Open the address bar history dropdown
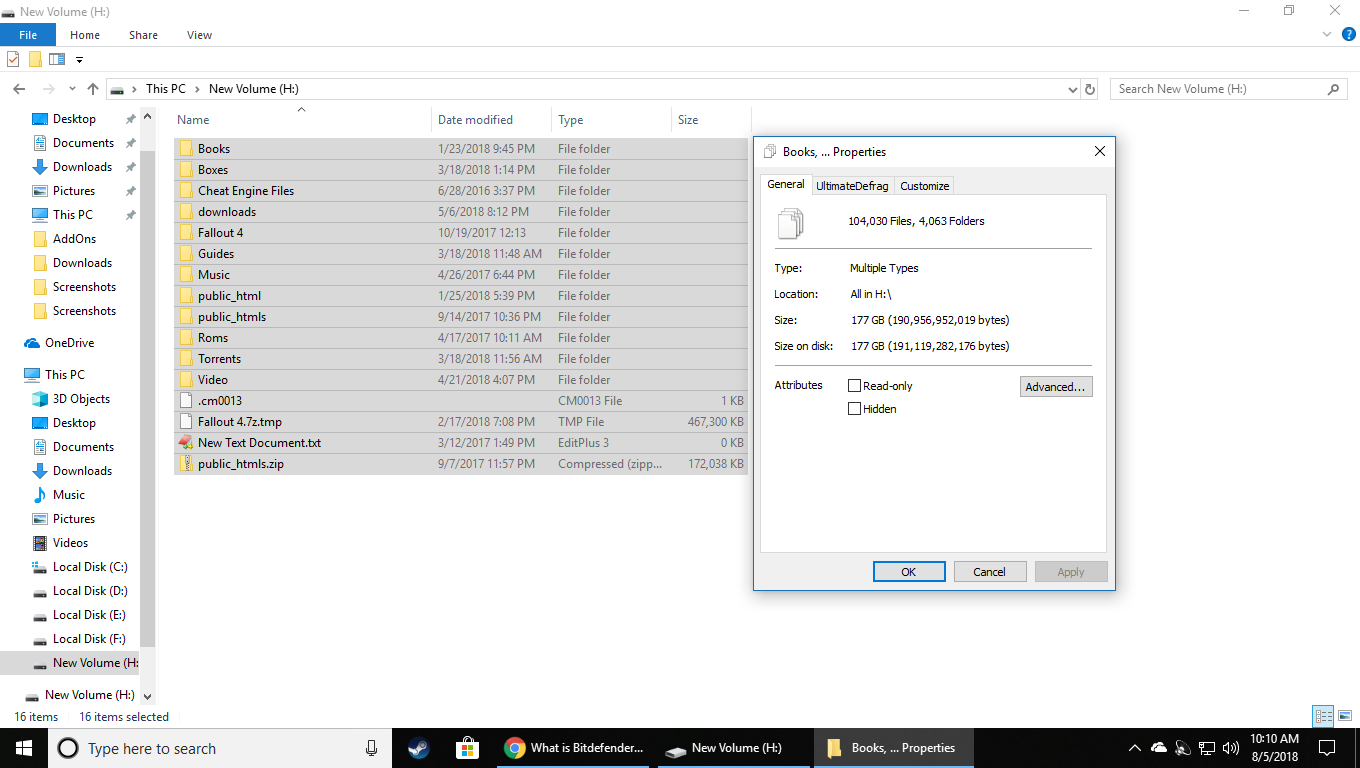This screenshot has height=768, width=1360. pos(1073,89)
